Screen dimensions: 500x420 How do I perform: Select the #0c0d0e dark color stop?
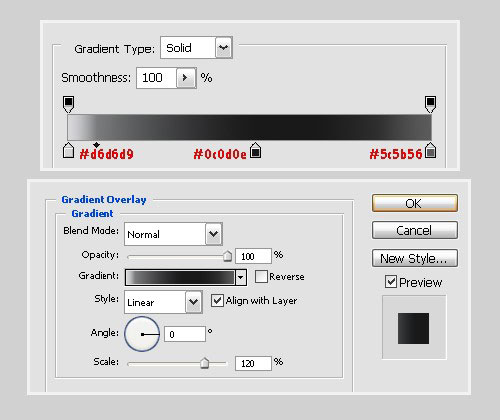pos(256,150)
